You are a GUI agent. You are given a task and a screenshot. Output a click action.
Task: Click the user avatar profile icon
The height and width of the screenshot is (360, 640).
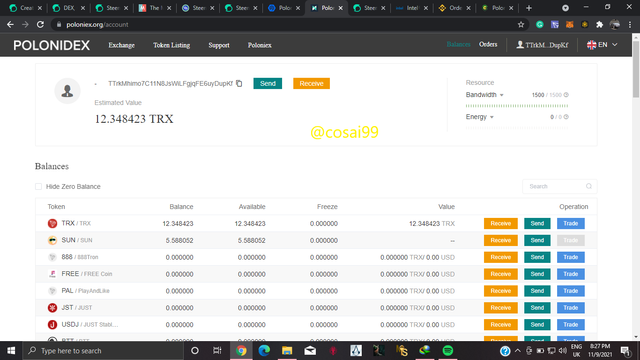[67, 91]
